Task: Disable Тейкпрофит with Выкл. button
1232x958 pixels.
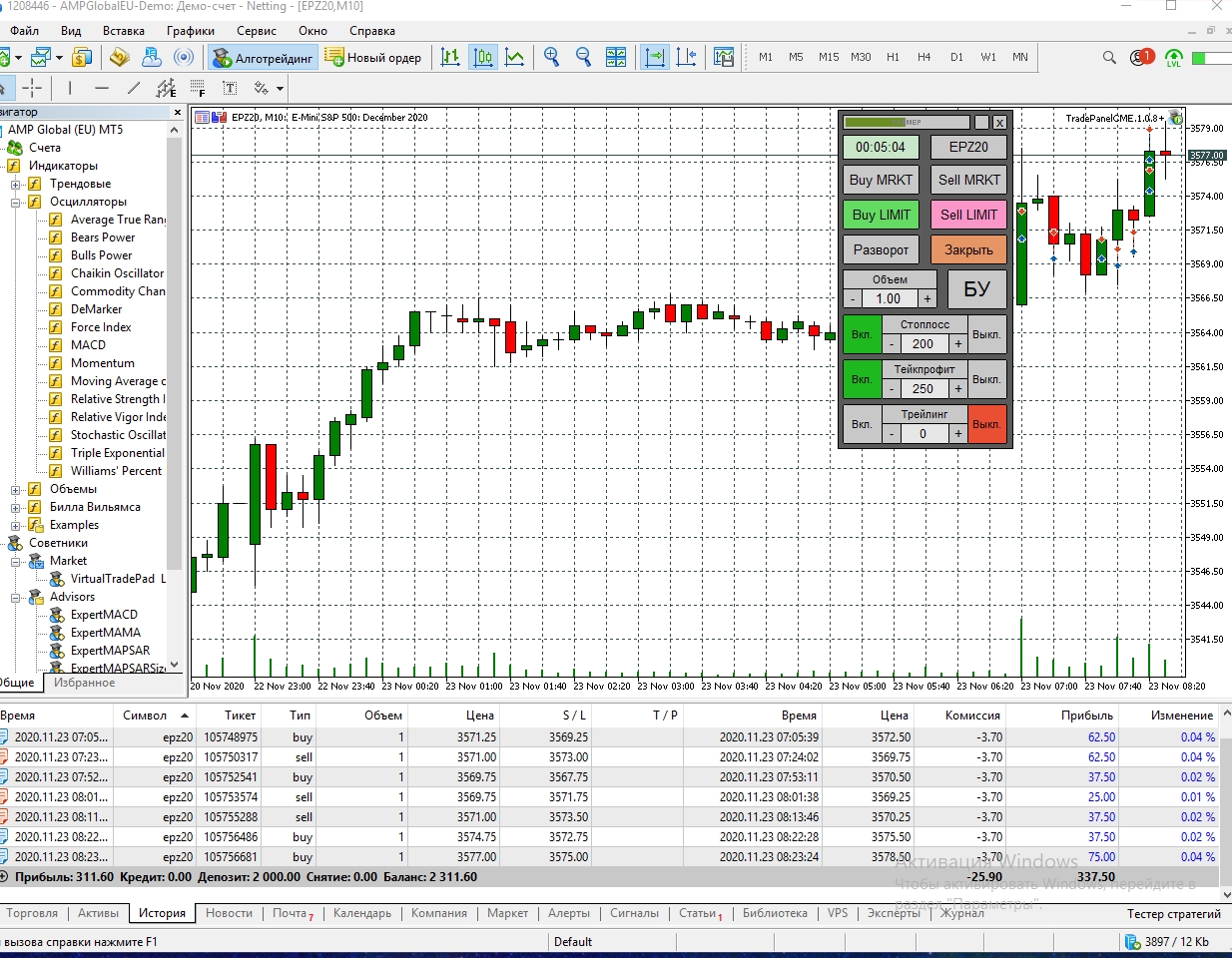Action: [x=986, y=379]
